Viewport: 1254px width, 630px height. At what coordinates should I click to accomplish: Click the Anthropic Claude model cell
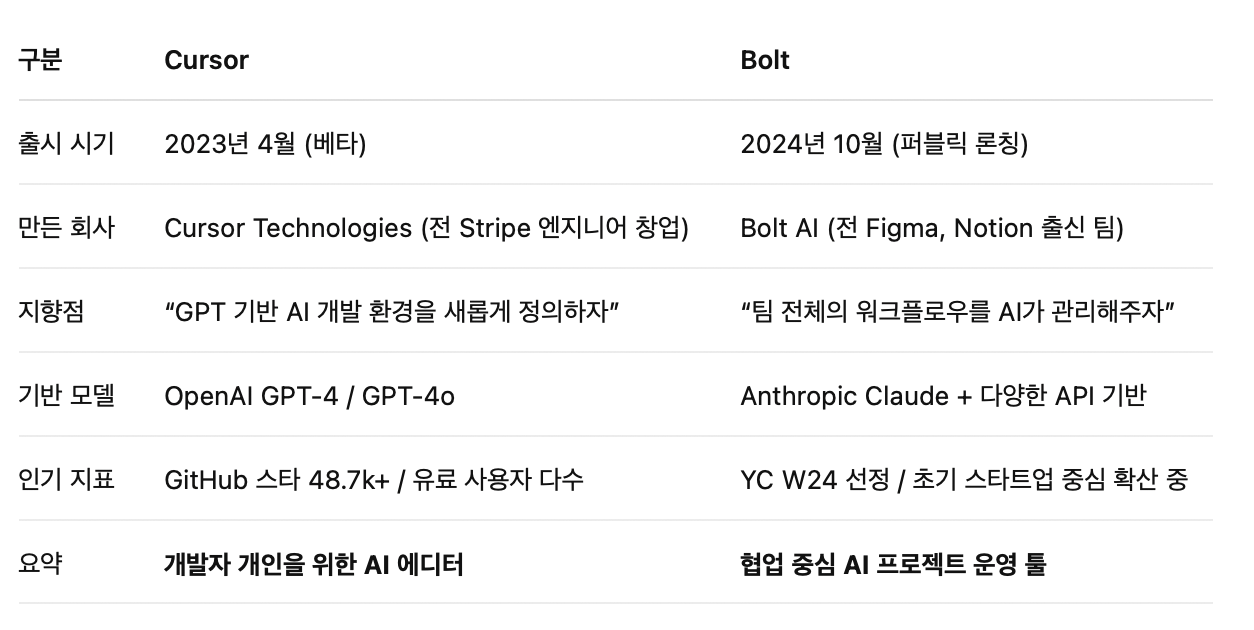(x=943, y=396)
